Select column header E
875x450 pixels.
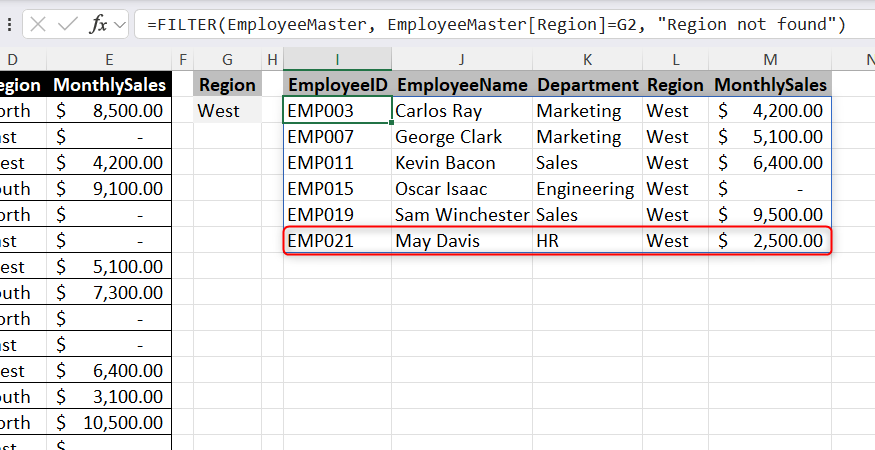109,59
